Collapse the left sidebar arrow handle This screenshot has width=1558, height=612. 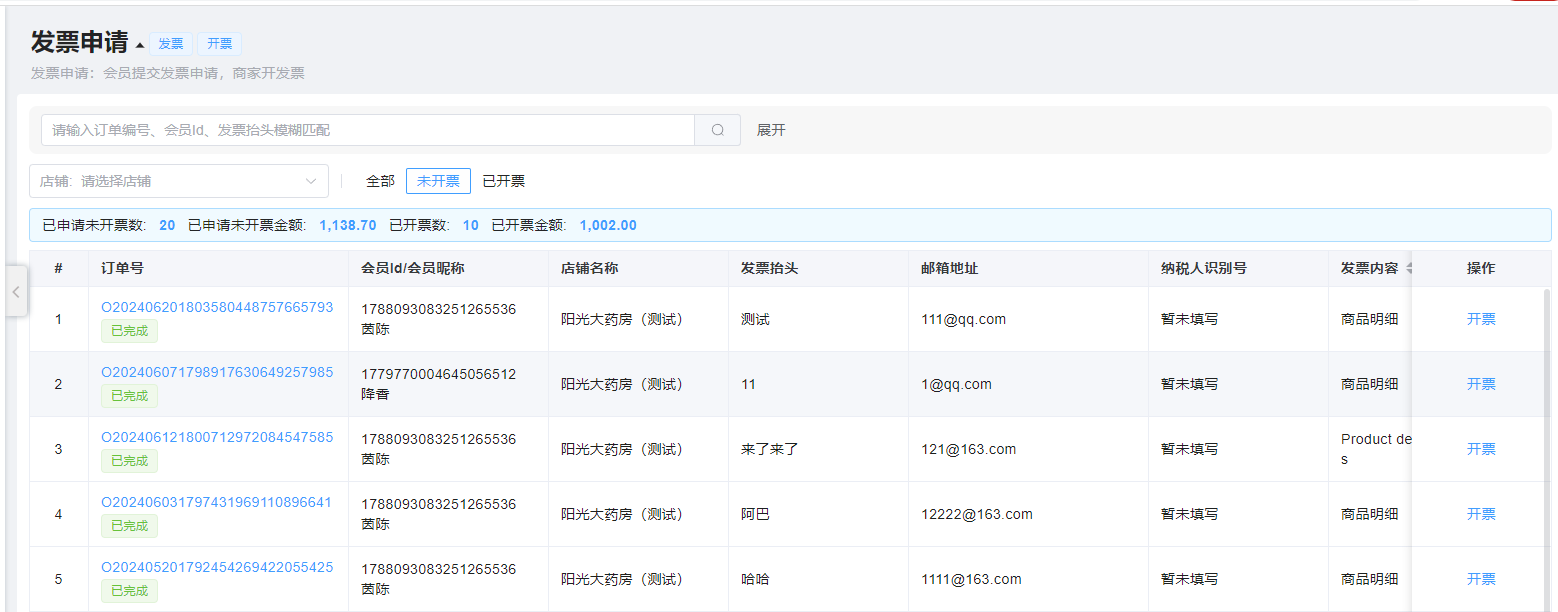16,291
